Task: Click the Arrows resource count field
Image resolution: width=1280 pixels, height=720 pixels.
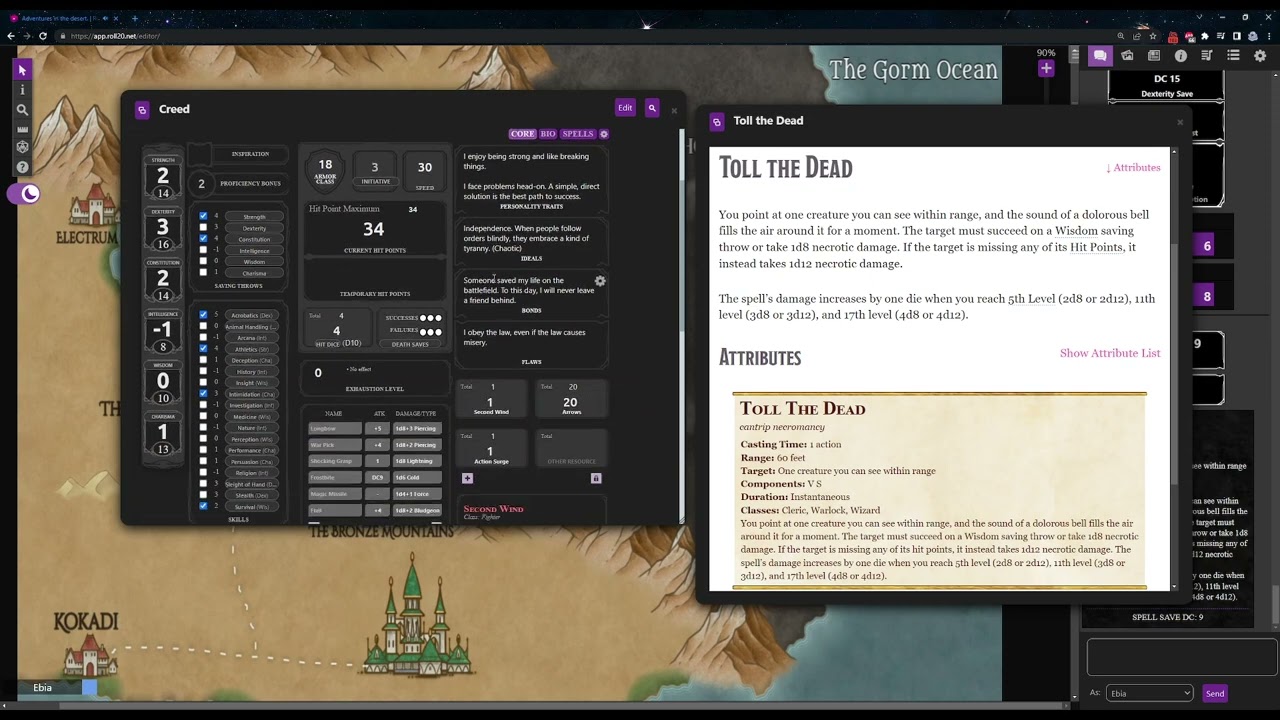Action: [x=571, y=402]
